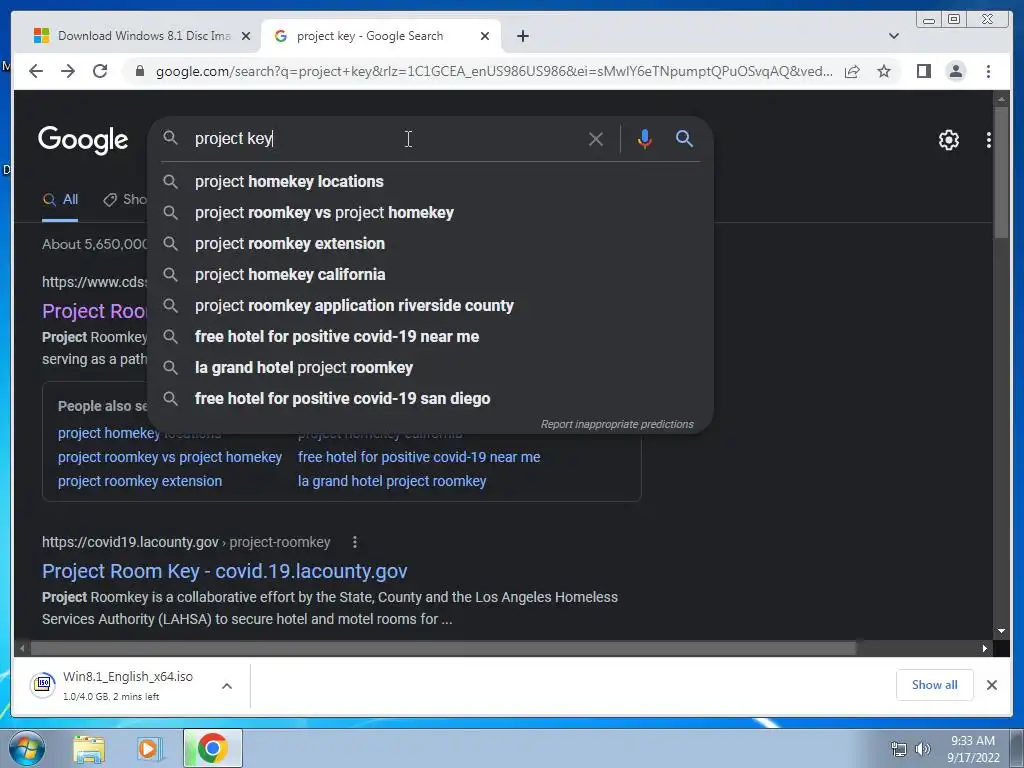Screen dimensions: 1024x768
Task: Switch to project key Google Search tab
Action: pyautogui.click(x=381, y=36)
